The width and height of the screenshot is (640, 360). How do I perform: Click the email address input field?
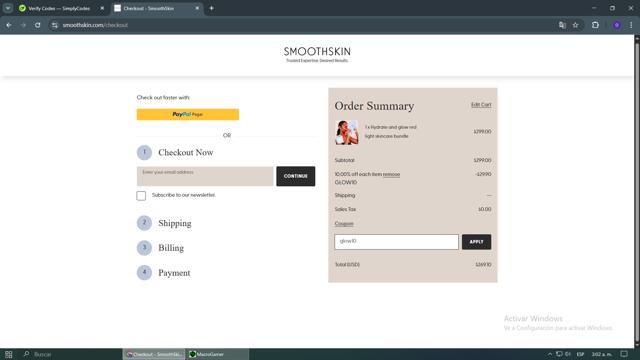(205, 176)
